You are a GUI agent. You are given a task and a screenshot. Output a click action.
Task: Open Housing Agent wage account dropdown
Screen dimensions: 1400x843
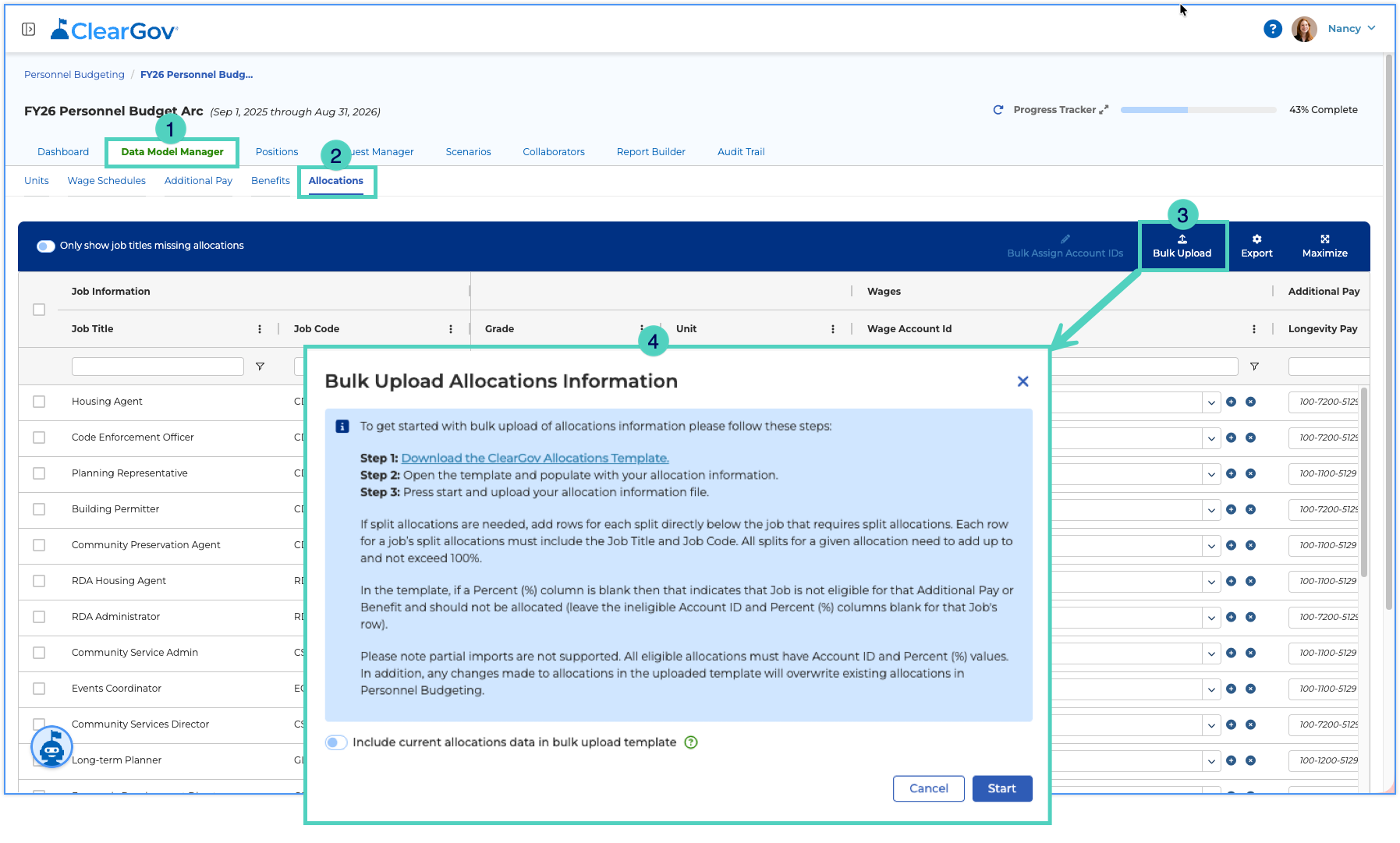click(1210, 402)
